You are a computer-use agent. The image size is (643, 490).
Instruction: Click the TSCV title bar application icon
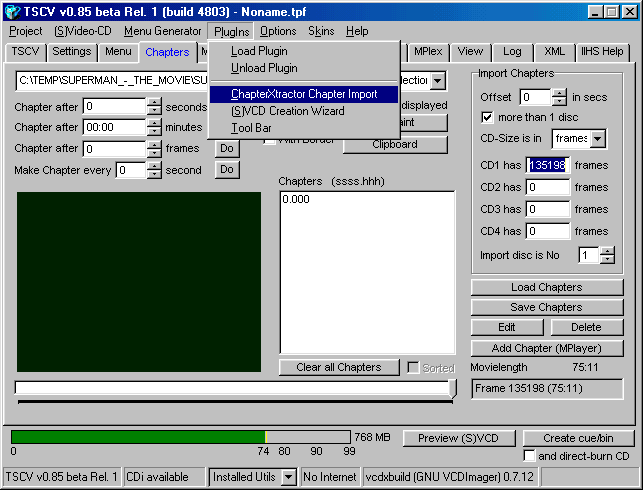point(13,11)
